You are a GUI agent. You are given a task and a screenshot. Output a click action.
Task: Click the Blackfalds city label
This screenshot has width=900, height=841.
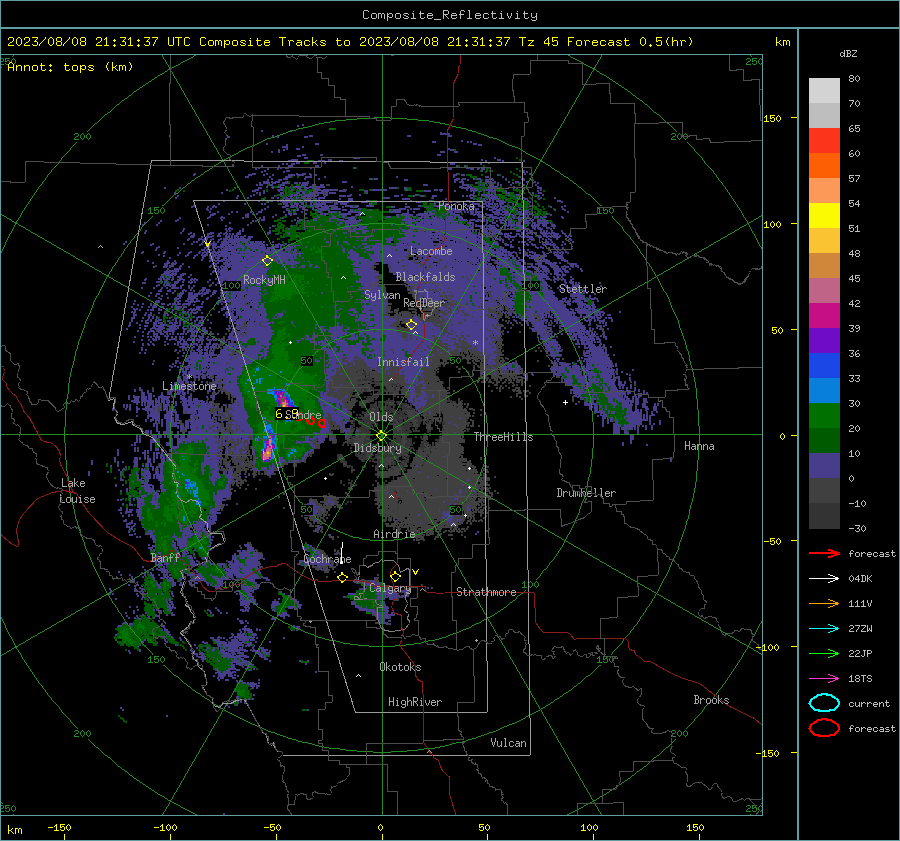pyautogui.click(x=425, y=277)
